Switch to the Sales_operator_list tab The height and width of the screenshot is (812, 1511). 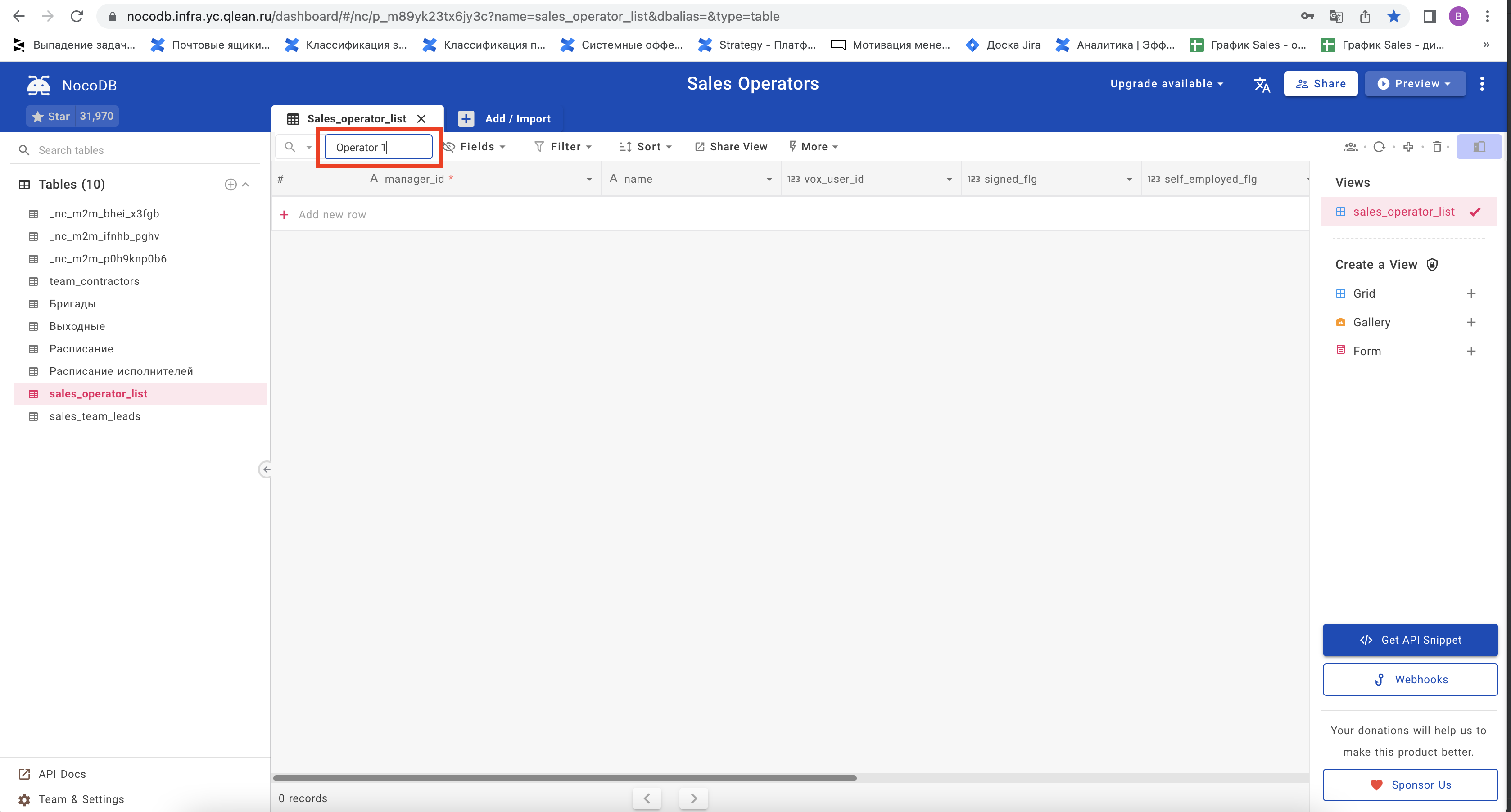358,118
